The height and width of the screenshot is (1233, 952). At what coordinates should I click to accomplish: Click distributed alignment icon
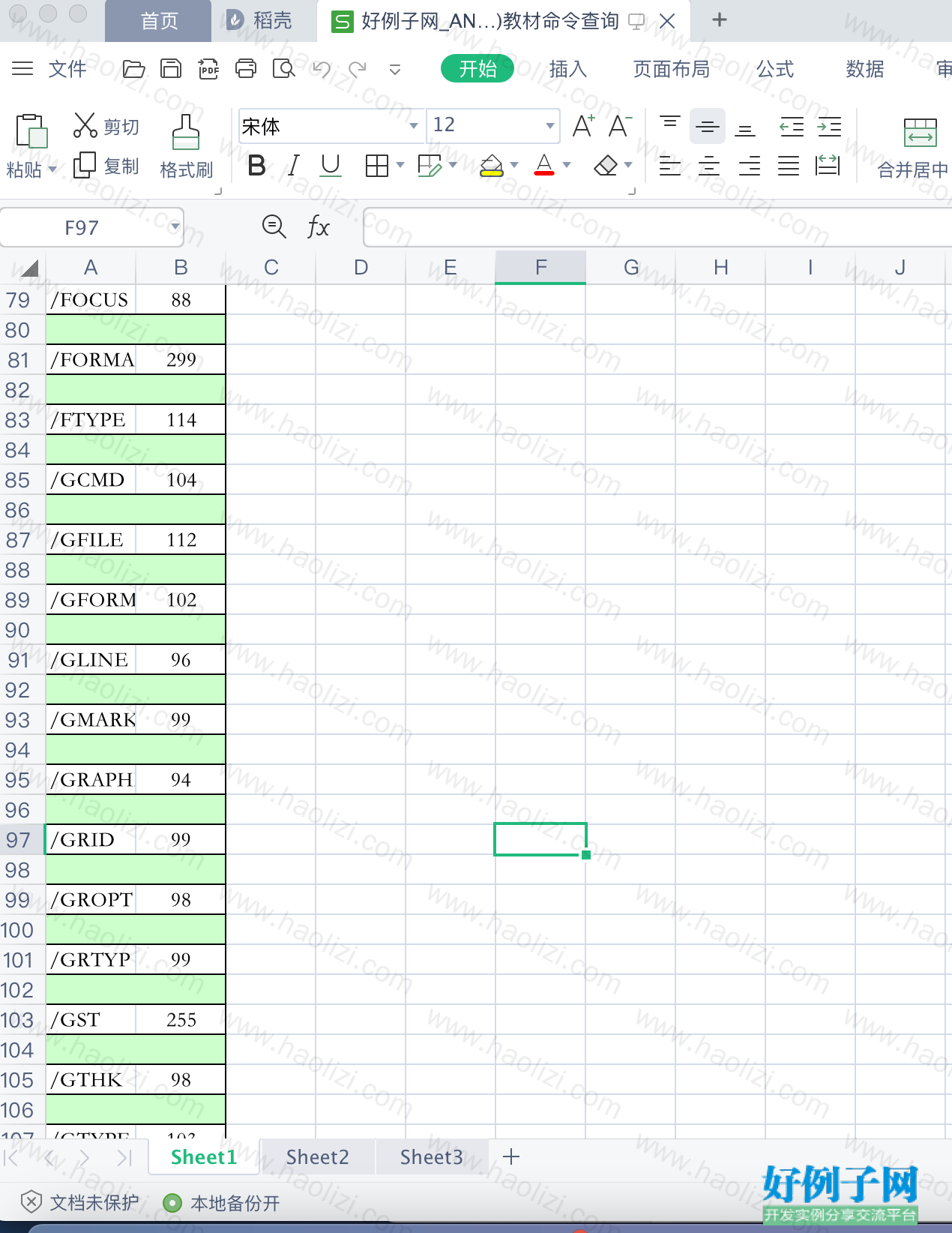[x=828, y=165]
